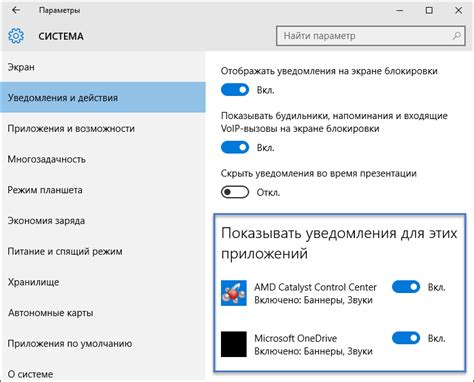The height and width of the screenshot is (382, 474).
Task: Turn off AMD Catalyst Control Center notifications
Action: coord(406,287)
